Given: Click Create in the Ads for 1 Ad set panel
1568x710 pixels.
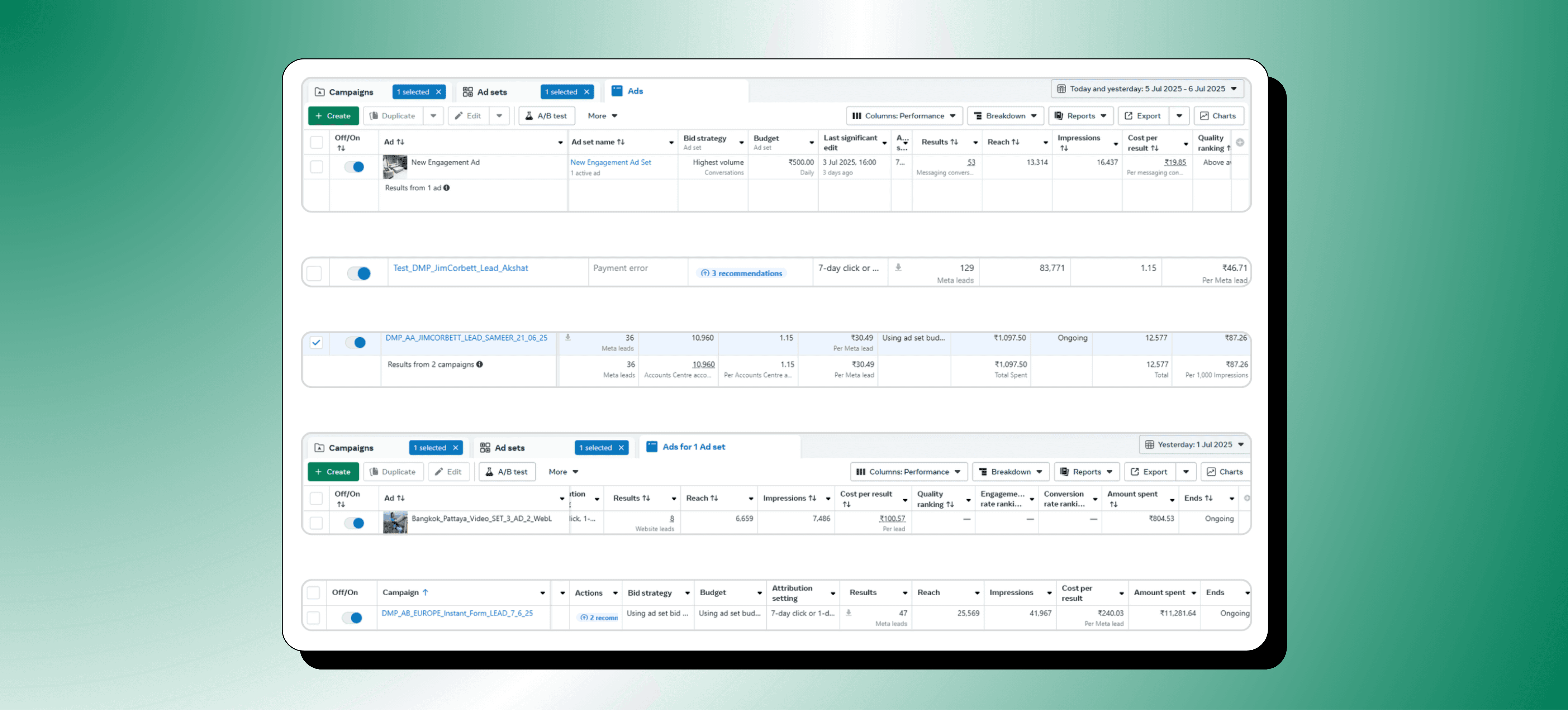Looking at the screenshot, I should [x=333, y=472].
